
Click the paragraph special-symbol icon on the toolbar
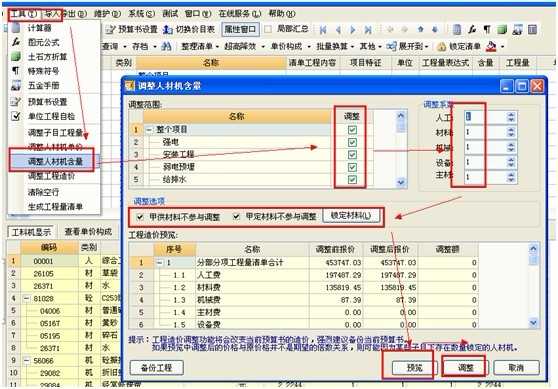tap(487, 30)
